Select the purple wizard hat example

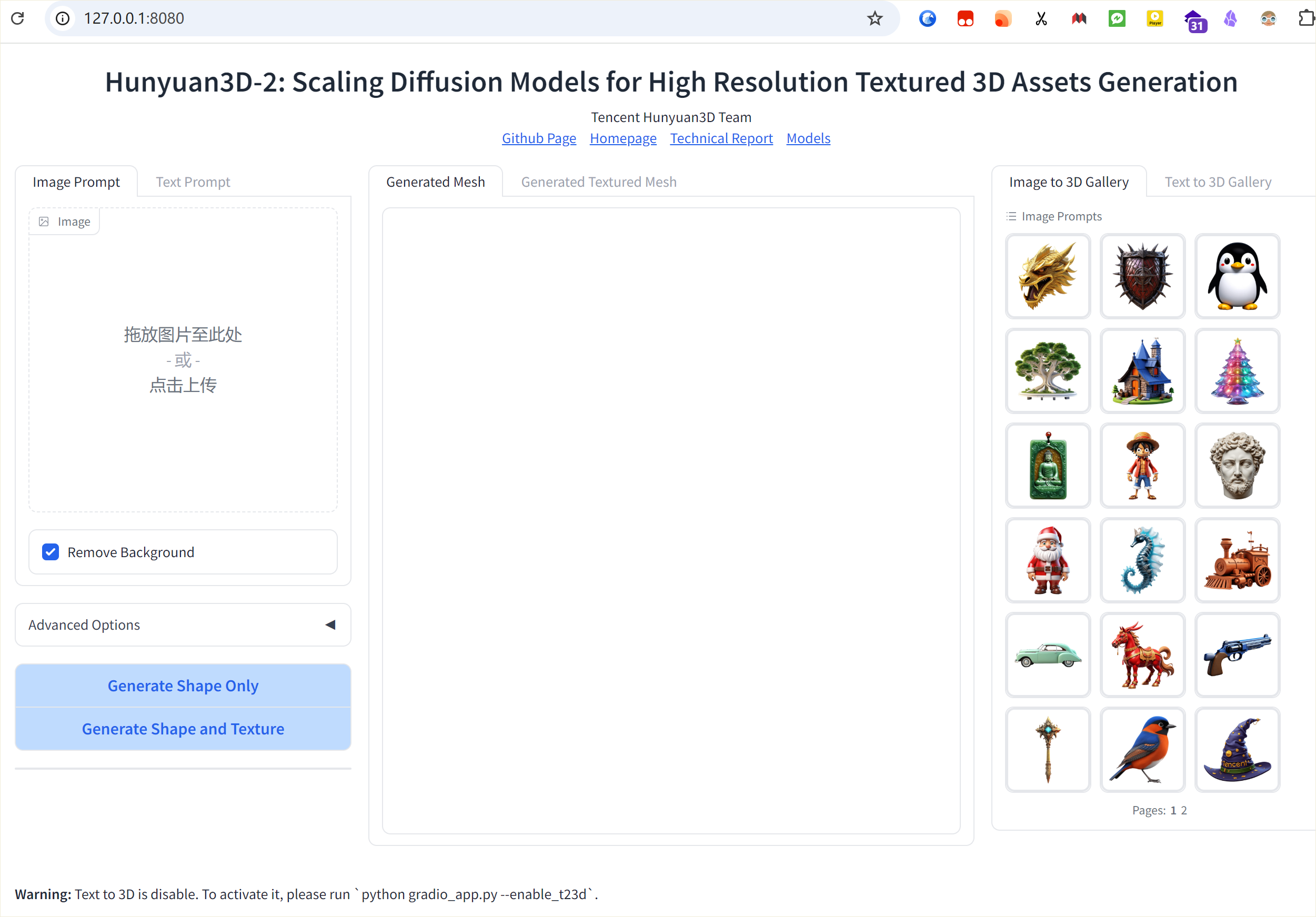pos(1237,750)
